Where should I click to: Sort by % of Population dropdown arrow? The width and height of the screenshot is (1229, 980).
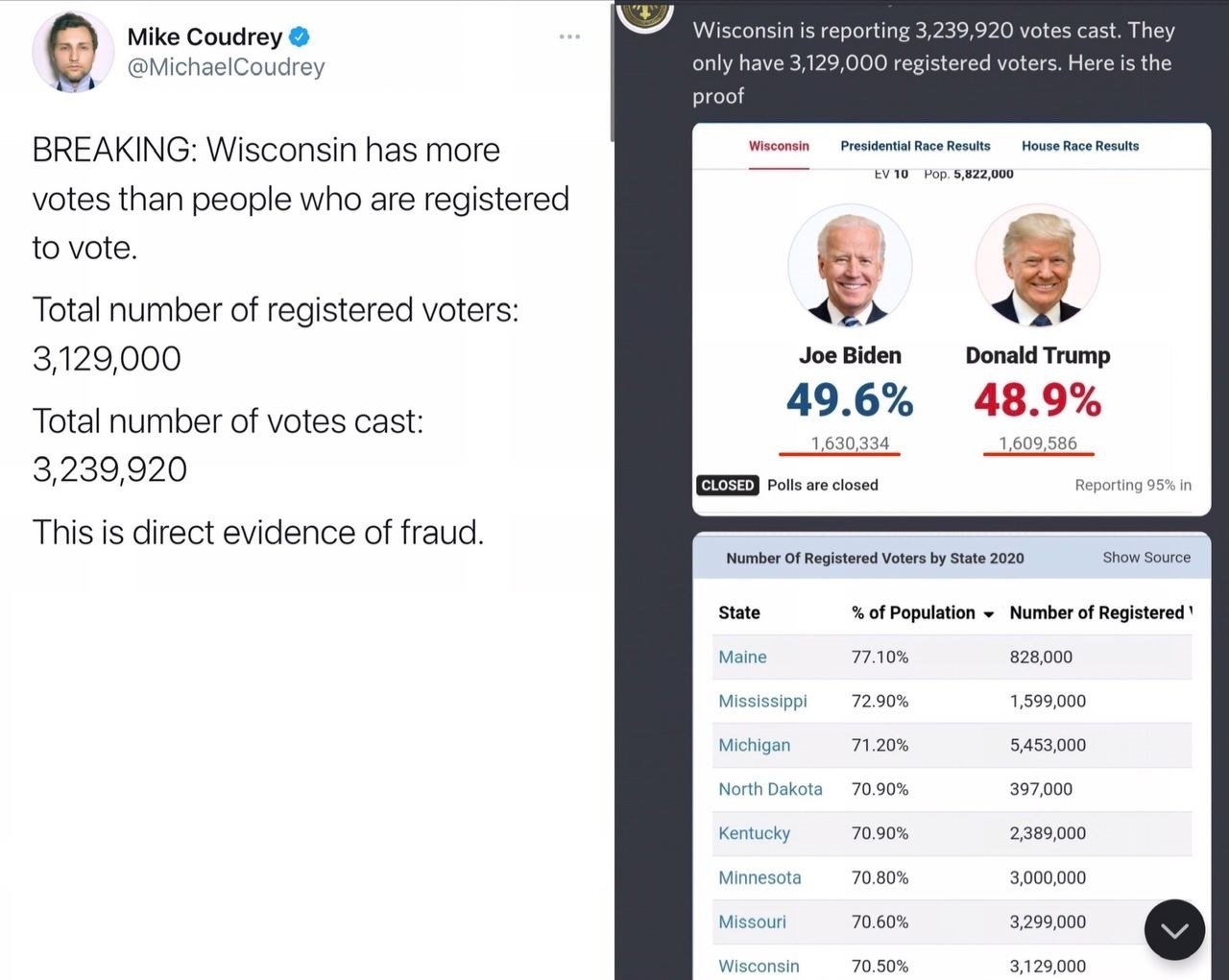[x=989, y=614]
